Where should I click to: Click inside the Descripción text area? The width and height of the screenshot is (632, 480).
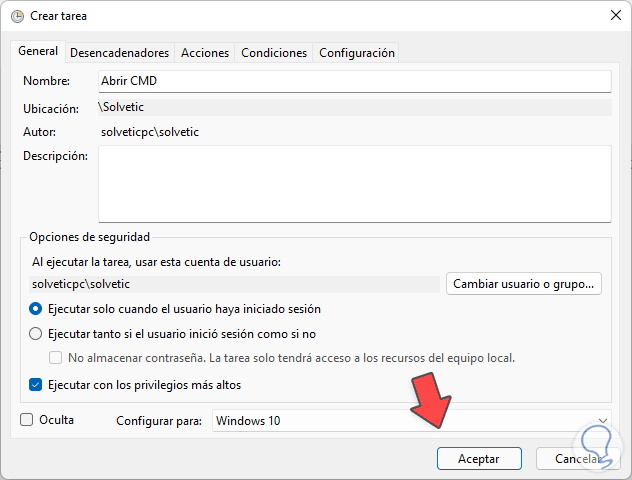point(354,183)
